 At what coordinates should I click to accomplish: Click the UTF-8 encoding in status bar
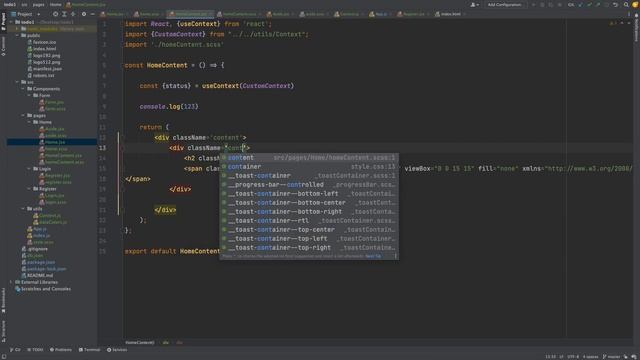573,356
